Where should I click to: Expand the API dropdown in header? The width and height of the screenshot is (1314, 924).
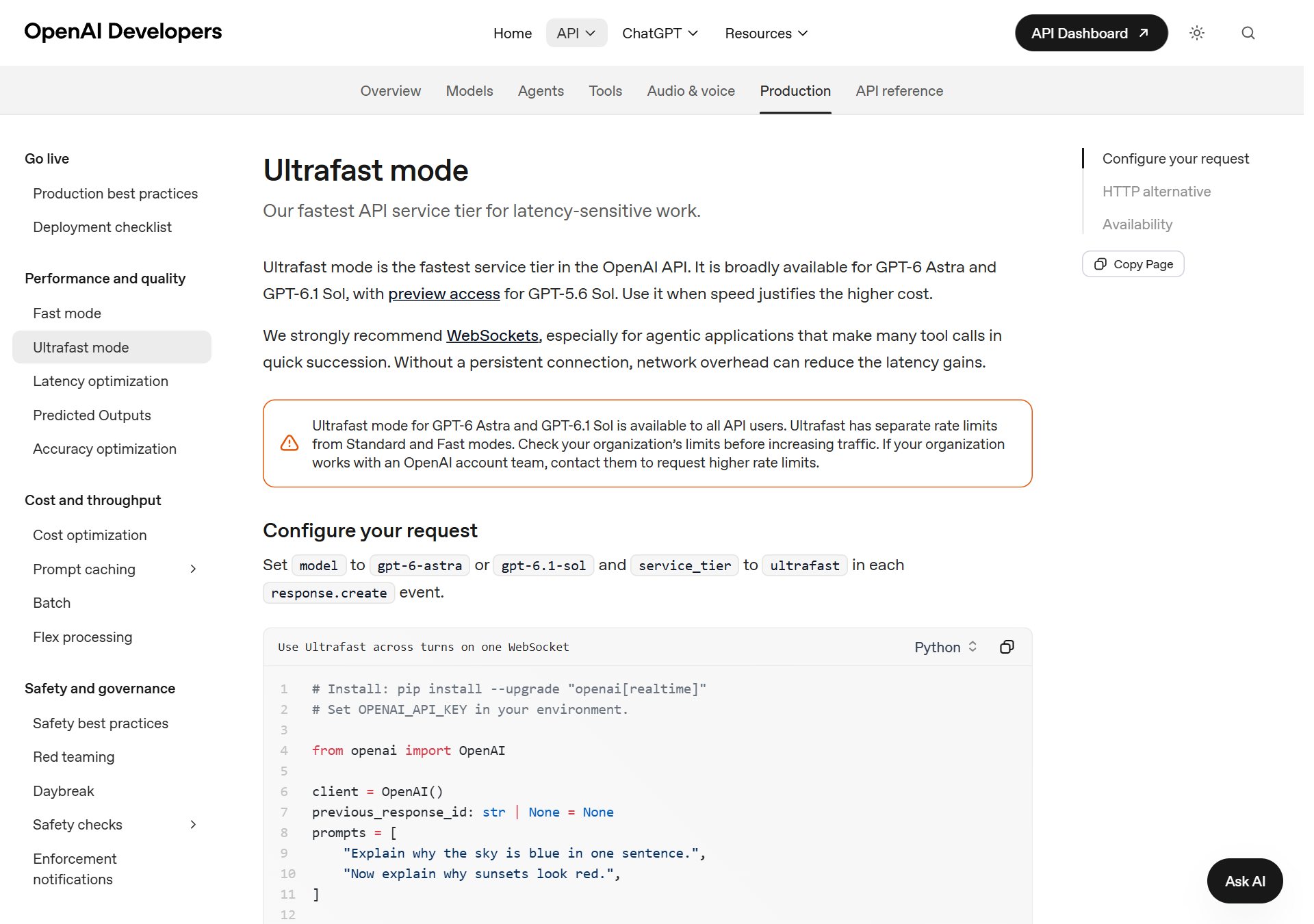click(x=576, y=33)
